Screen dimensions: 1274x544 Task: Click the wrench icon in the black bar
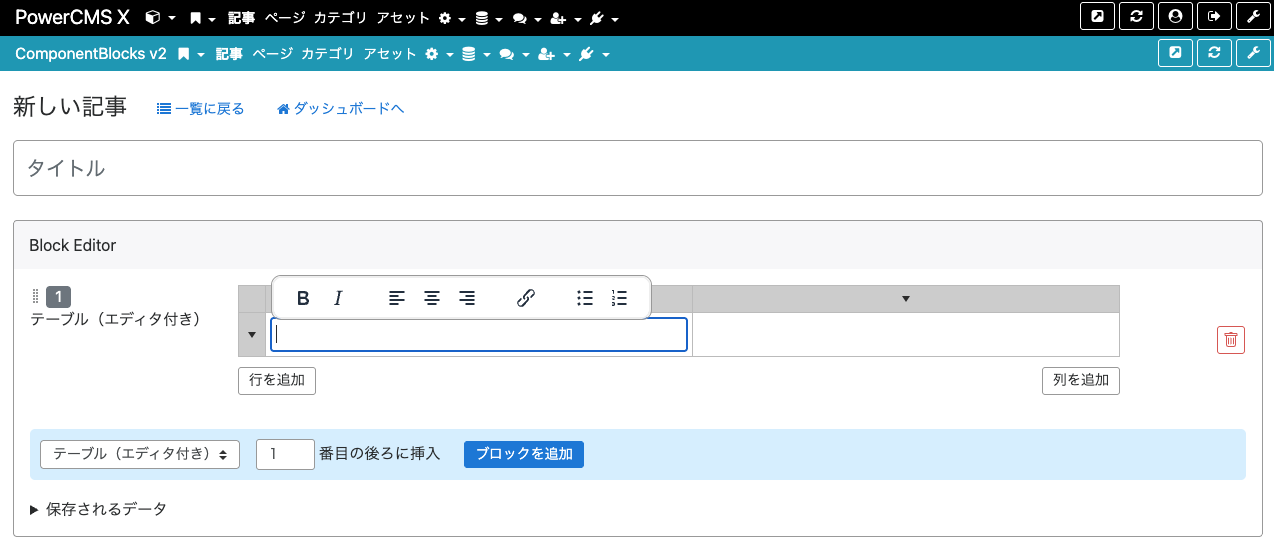[x=1253, y=16]
